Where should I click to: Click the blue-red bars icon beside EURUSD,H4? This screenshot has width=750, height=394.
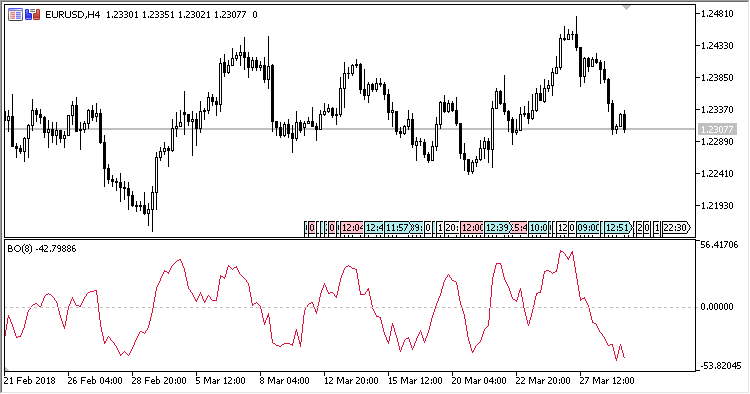(32, 15)
